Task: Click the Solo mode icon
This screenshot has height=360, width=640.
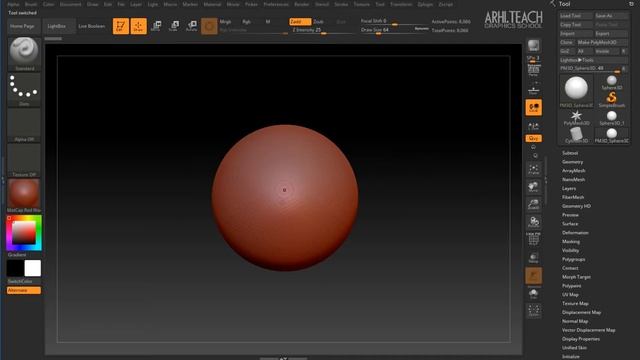Action: (533, 293)
